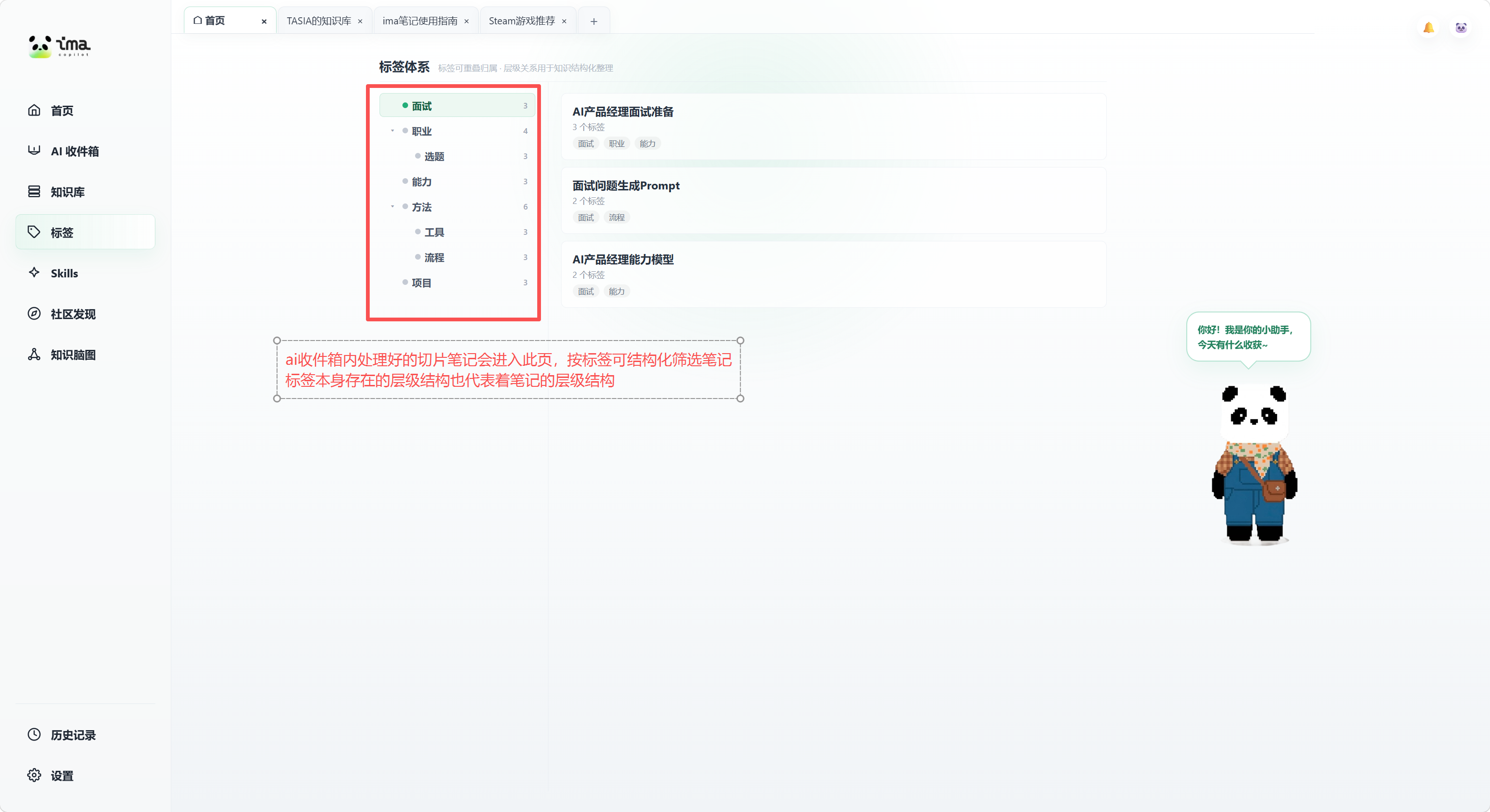This screenshot has width=1490, height=812.
Task: Open 历史记录 clock icon in sidebar
Action: pyautogui.click(x=34, y=734)
